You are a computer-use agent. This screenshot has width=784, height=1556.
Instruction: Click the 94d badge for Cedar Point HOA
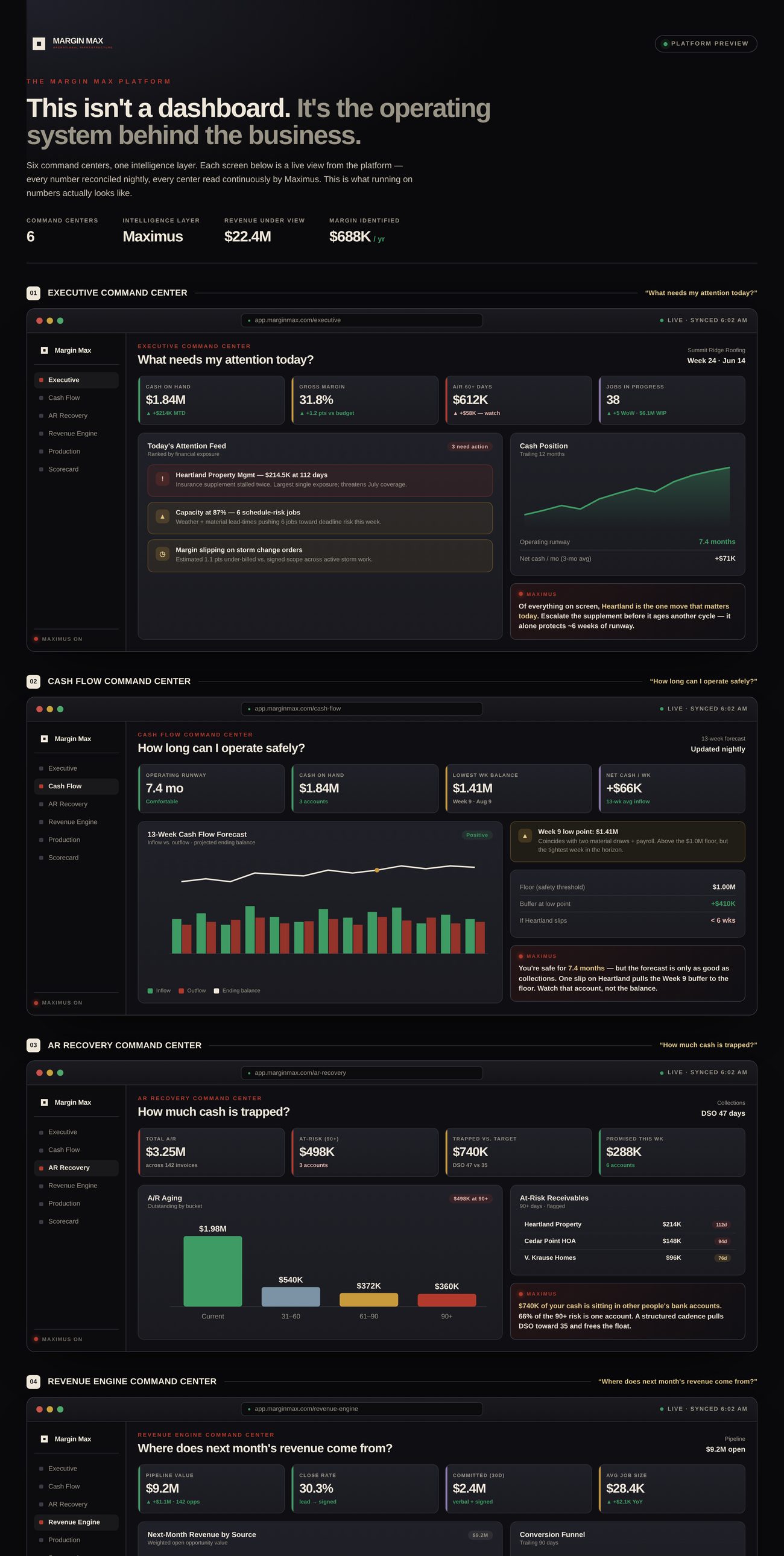click(722, 1241)
